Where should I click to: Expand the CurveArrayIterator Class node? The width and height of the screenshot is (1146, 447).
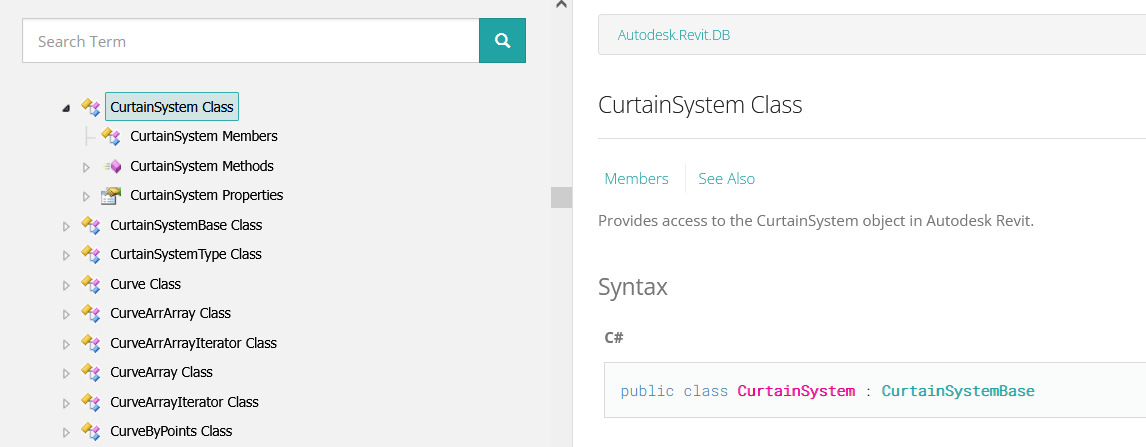(67, 403)
